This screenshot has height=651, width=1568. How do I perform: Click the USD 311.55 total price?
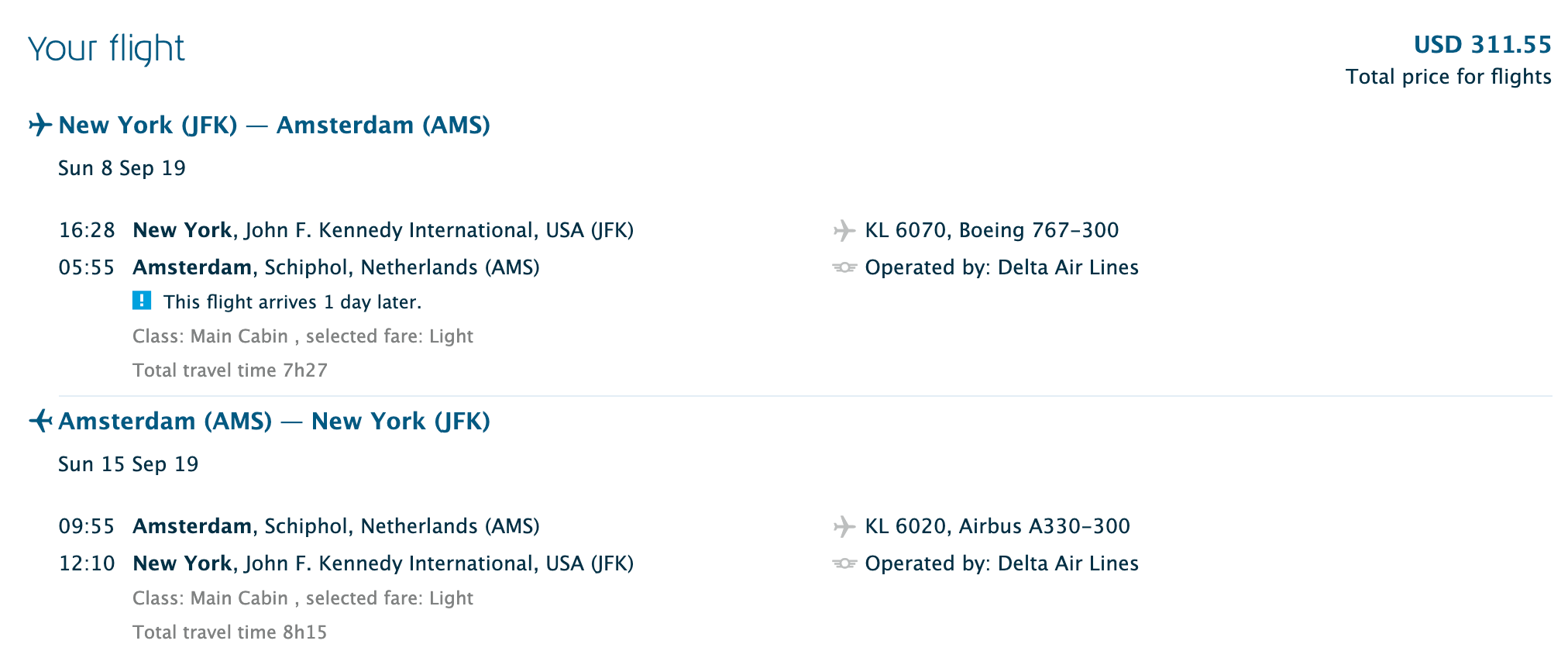pyautogui.click(x=1482, y=45)
